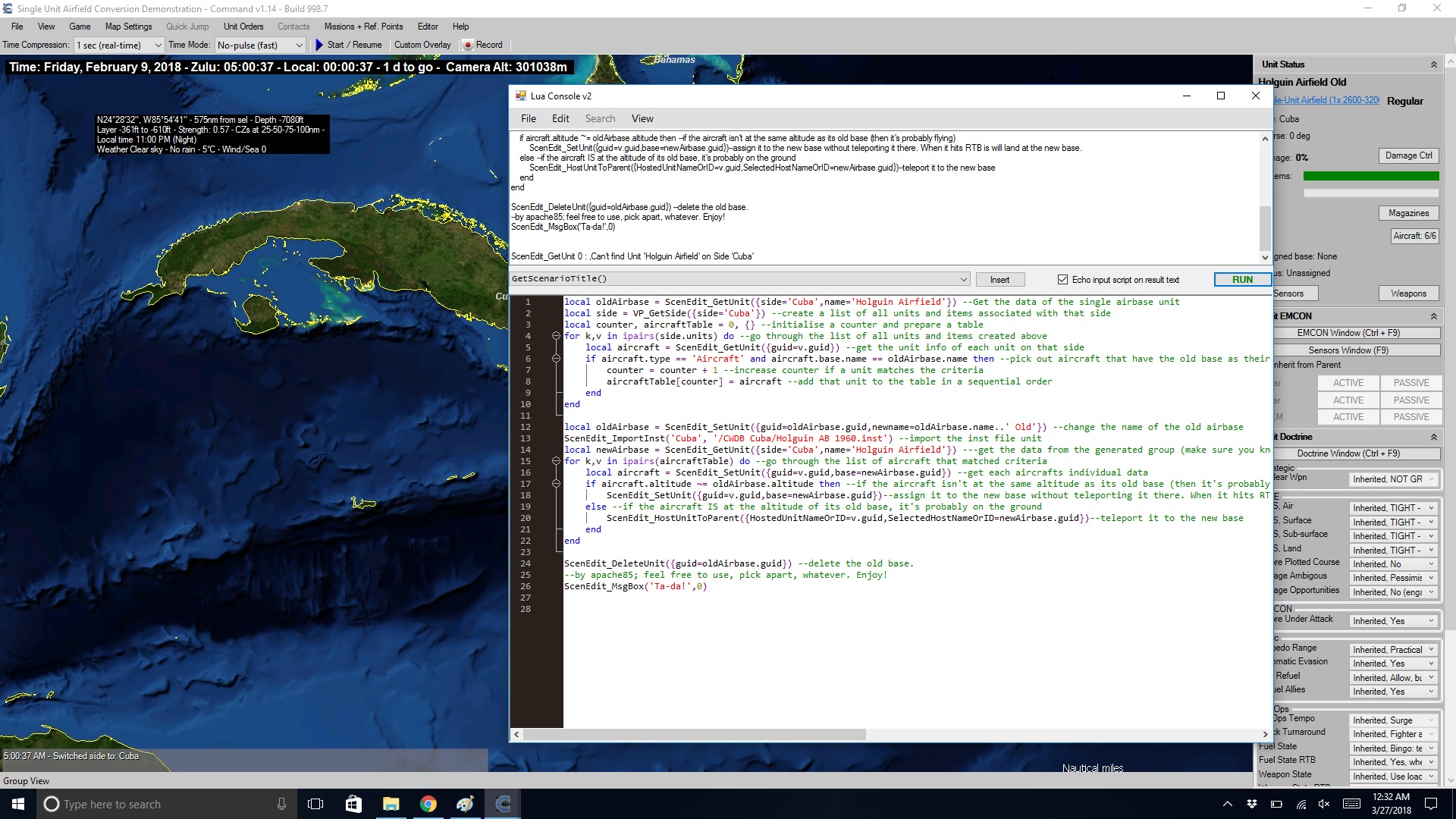Click the microphone icon in search box

tap(281, 804)
